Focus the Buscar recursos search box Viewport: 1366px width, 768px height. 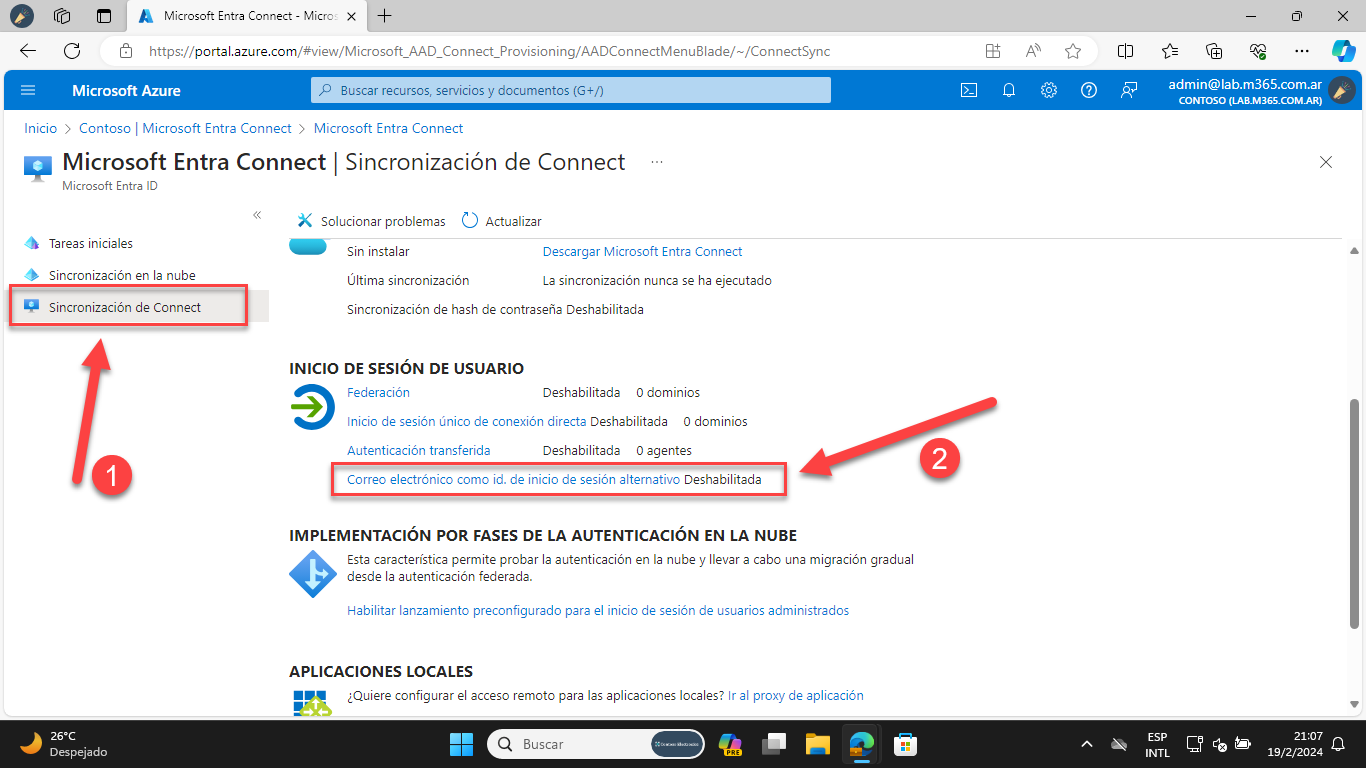[571, 90]
